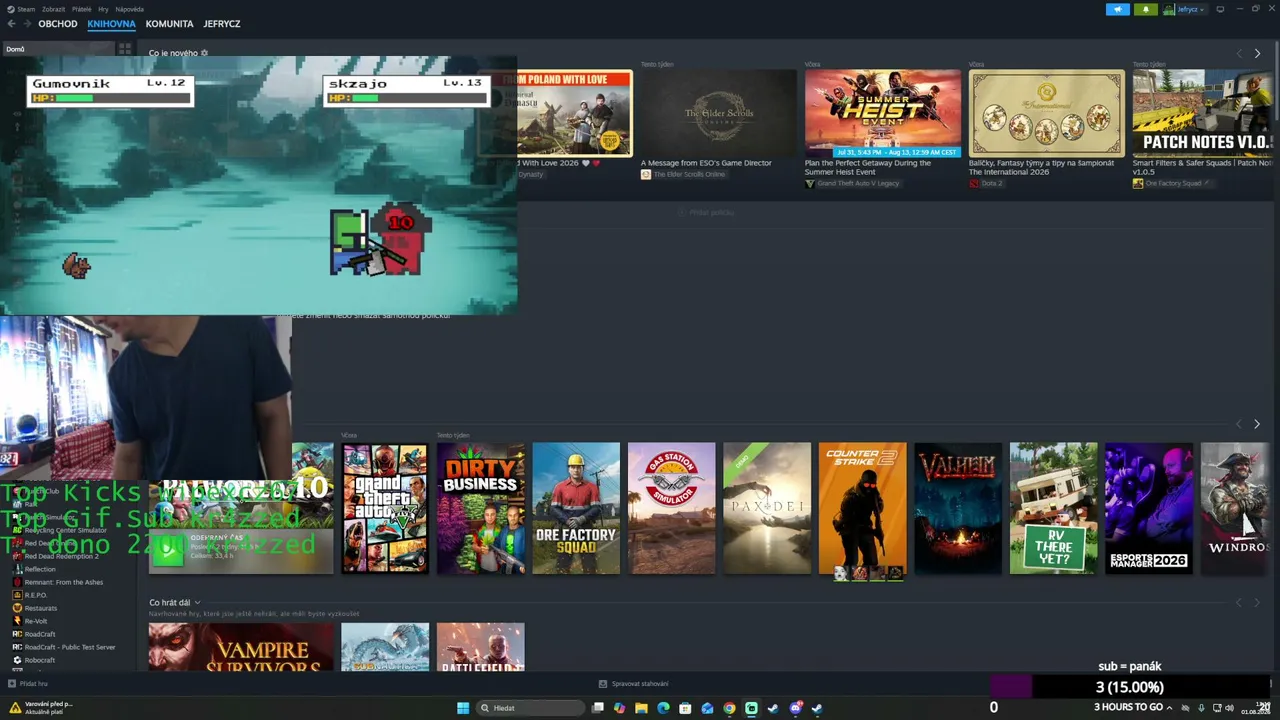1280x720 pixels.
Task: Open Spravovat stahování downloads manager
Action: [634, 684]
